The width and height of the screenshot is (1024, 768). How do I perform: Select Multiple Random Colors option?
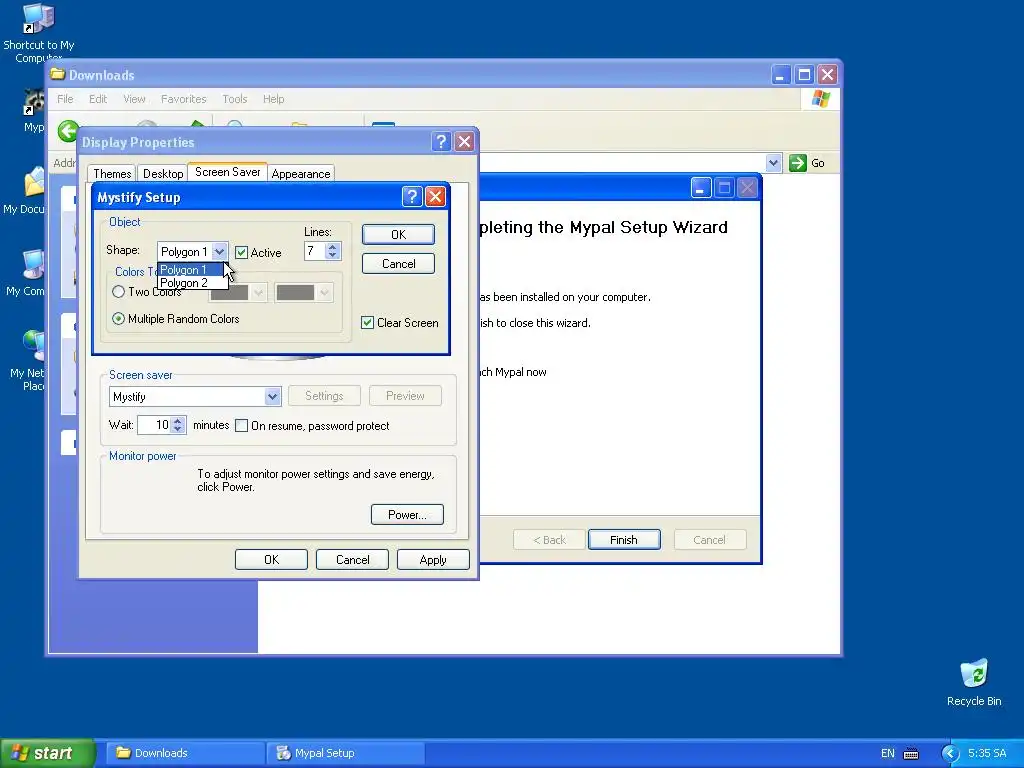tap(118, 319)
